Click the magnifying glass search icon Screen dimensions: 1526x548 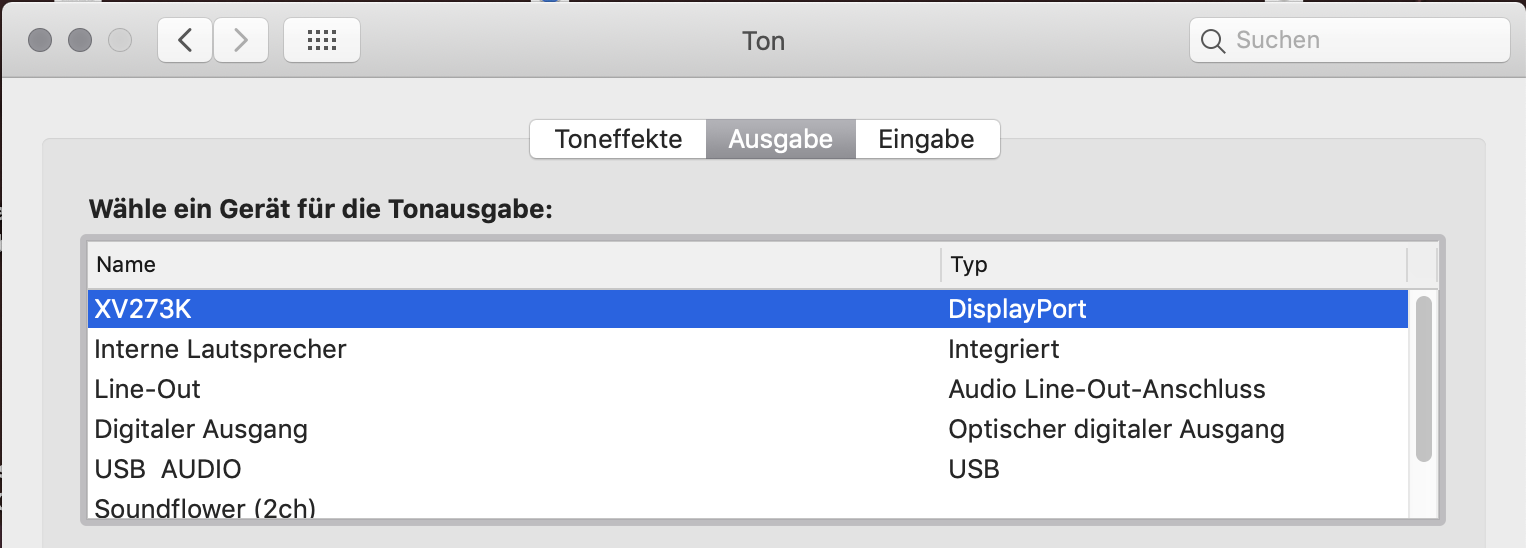click(1213, 41)
